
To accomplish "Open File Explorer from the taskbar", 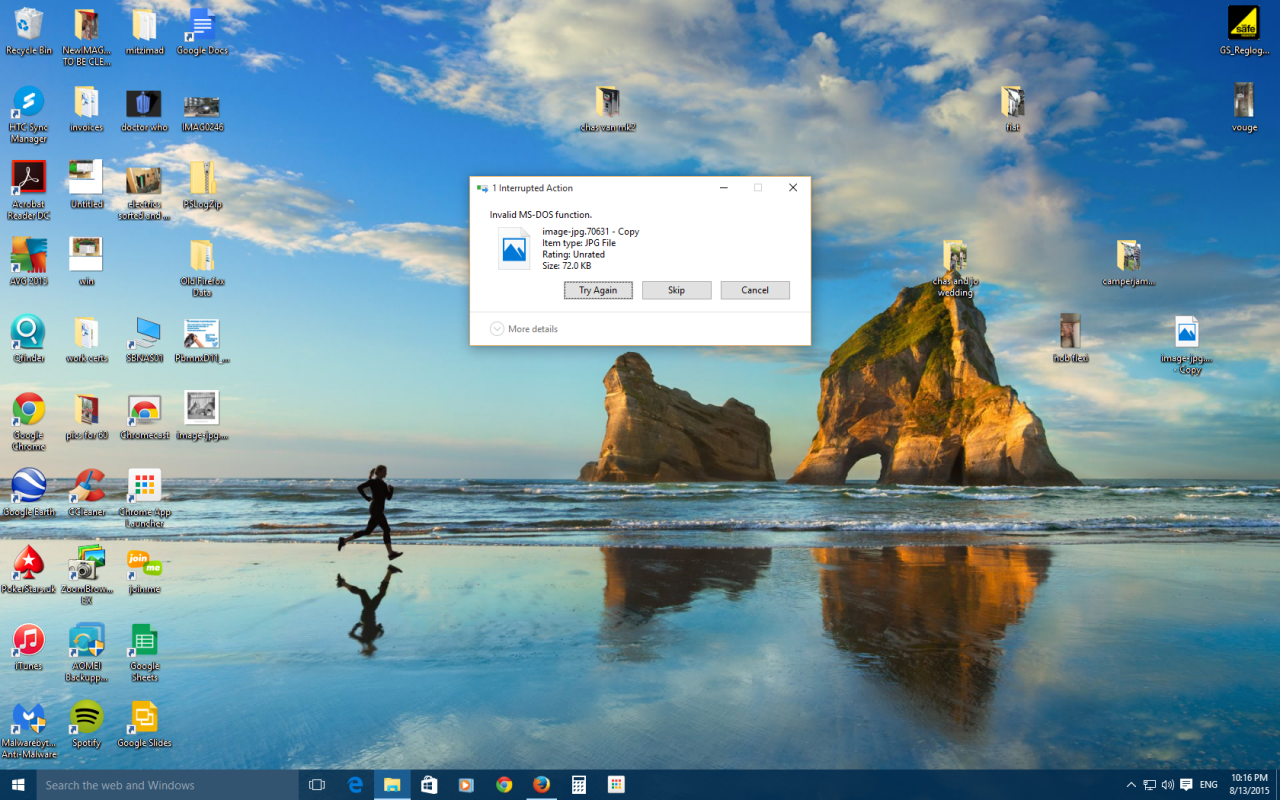I will [392, 785].
